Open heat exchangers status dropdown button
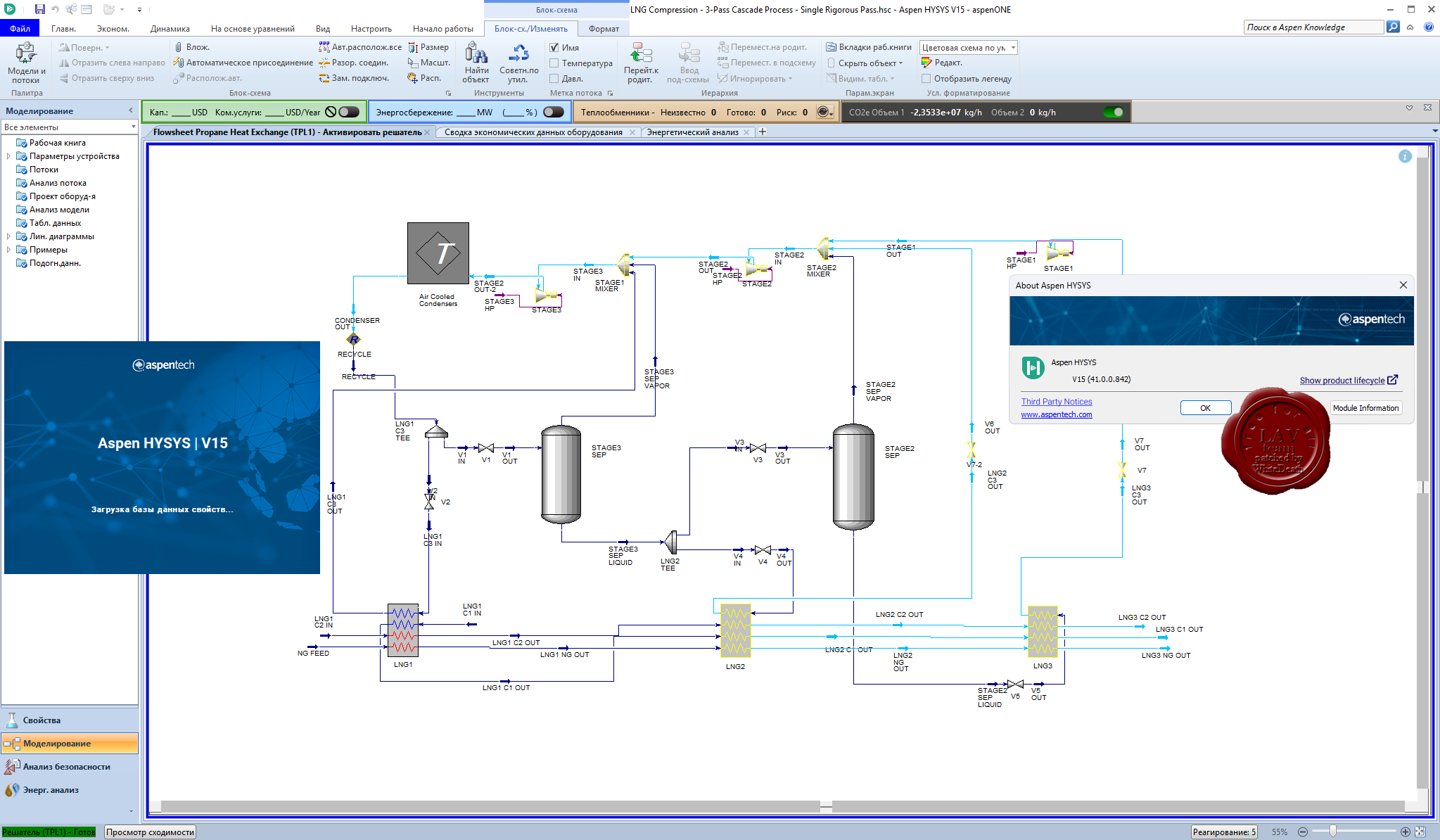The image size is (1440, 840). point(825,112)
